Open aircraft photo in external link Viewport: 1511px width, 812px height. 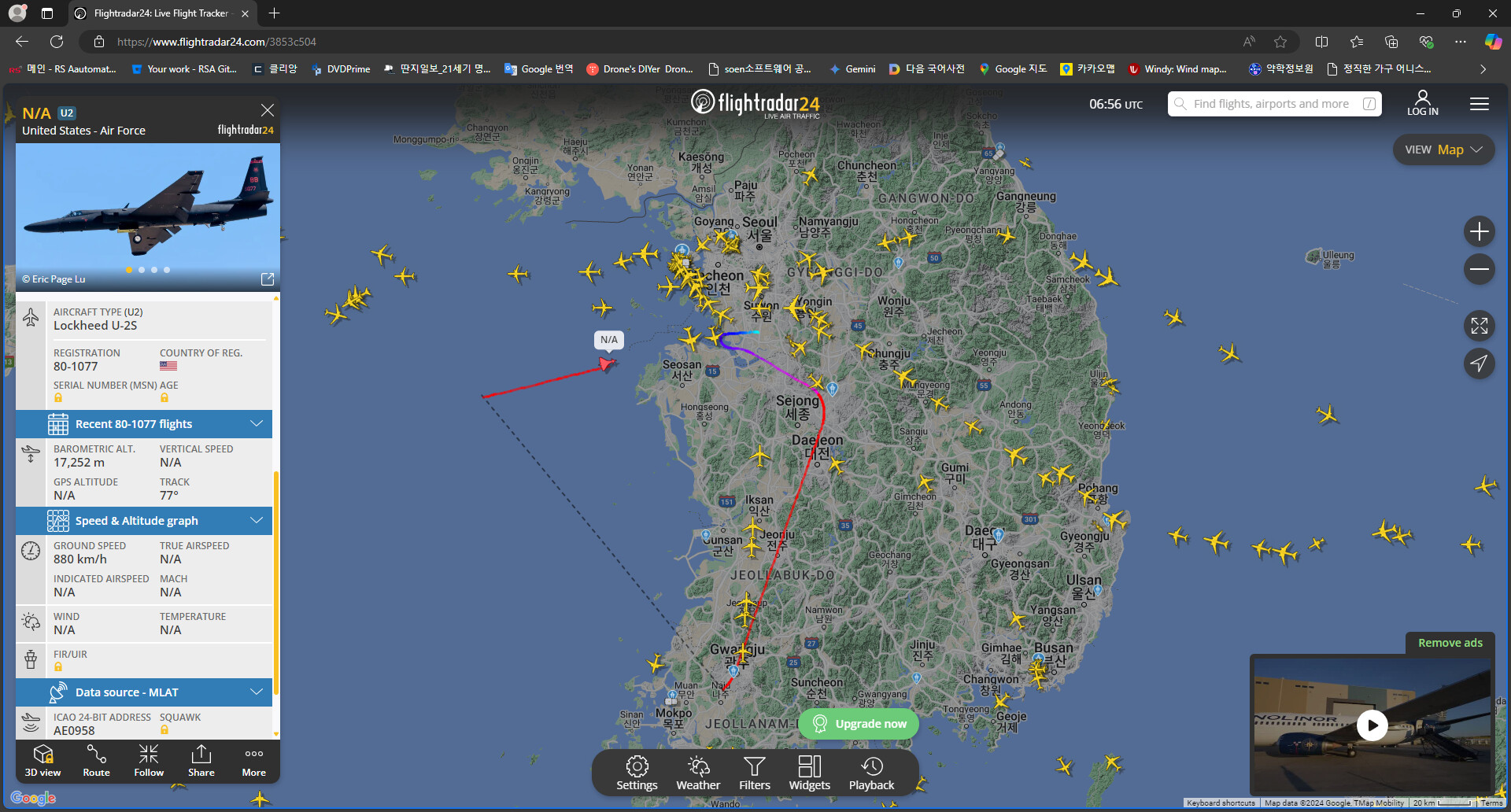pyautogui.click(x=268, y=279)
